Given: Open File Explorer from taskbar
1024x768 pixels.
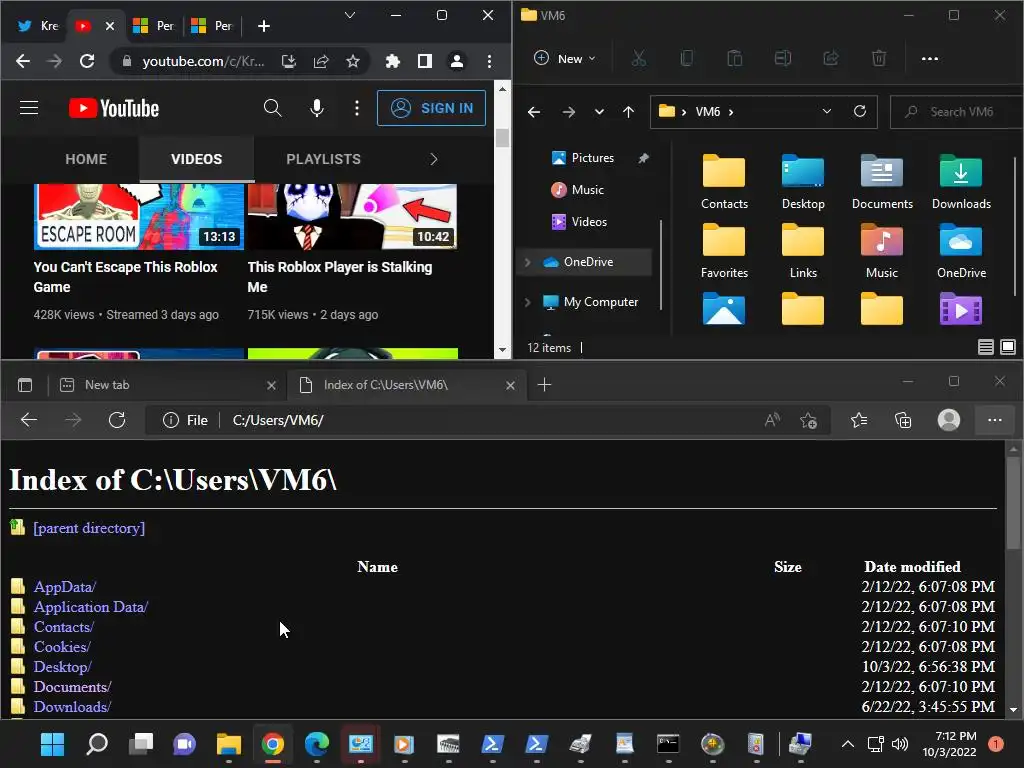Looking at the screenshot, I should pyautogui.click(x=229, y=744).
